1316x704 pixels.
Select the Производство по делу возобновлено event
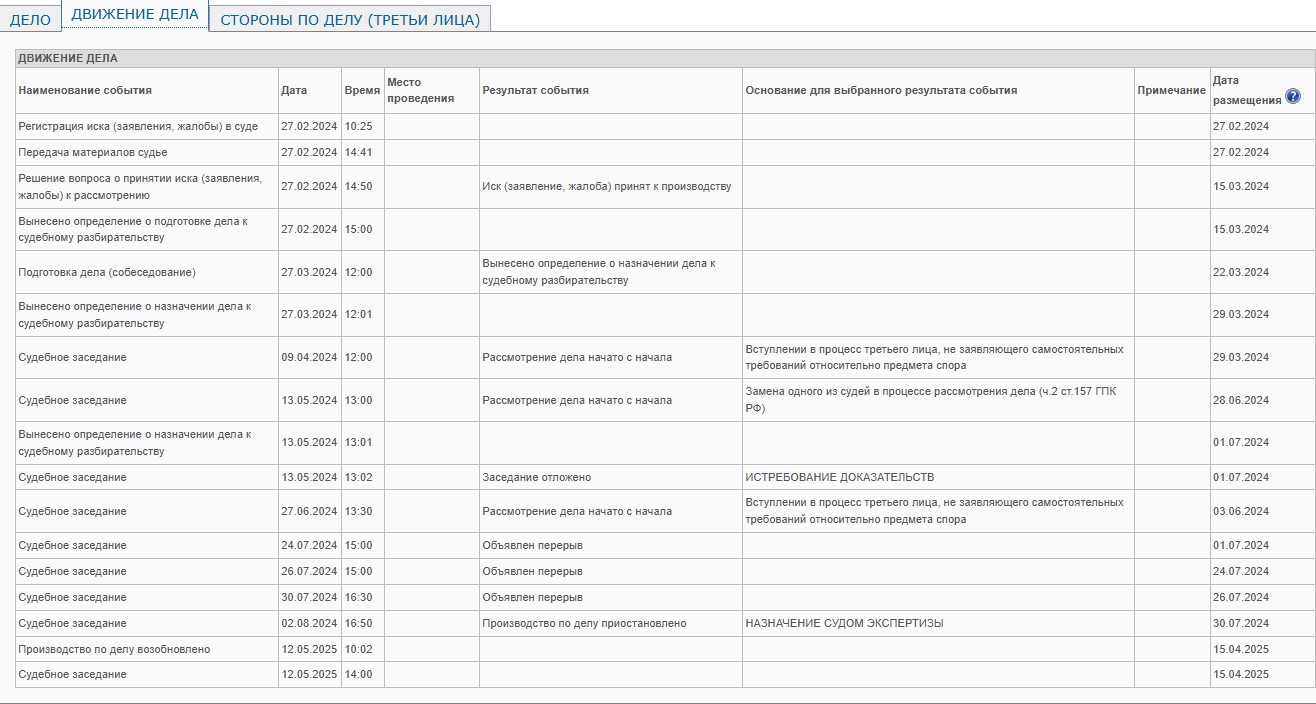click(114, 650)
